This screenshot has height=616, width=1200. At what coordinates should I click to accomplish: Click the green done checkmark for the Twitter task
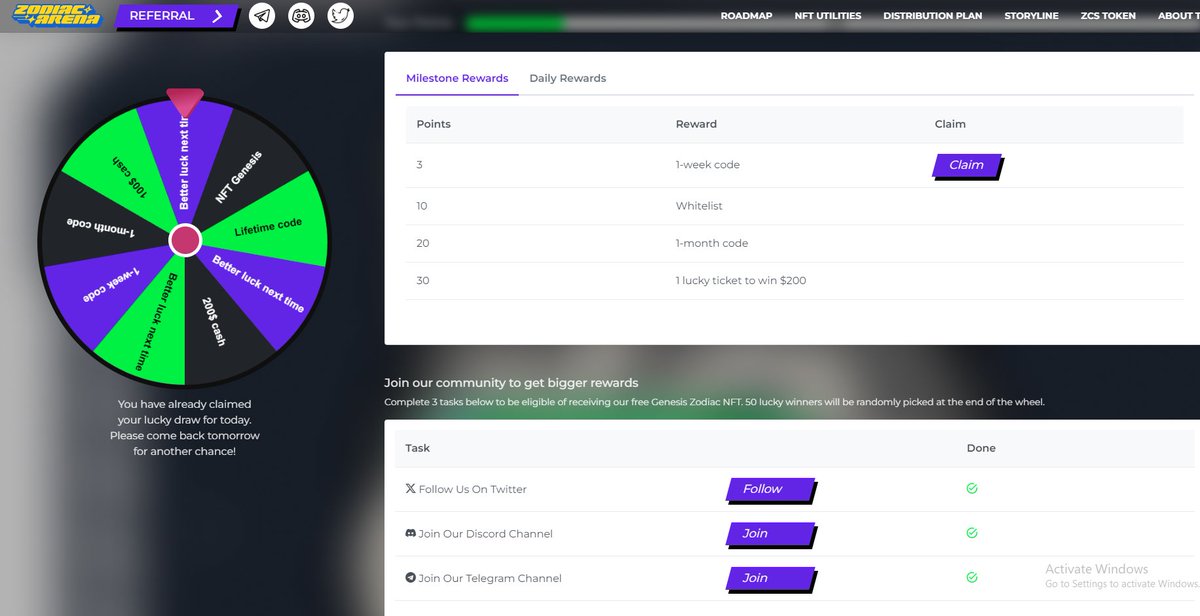pyautogui.click(x=970, y=489)
